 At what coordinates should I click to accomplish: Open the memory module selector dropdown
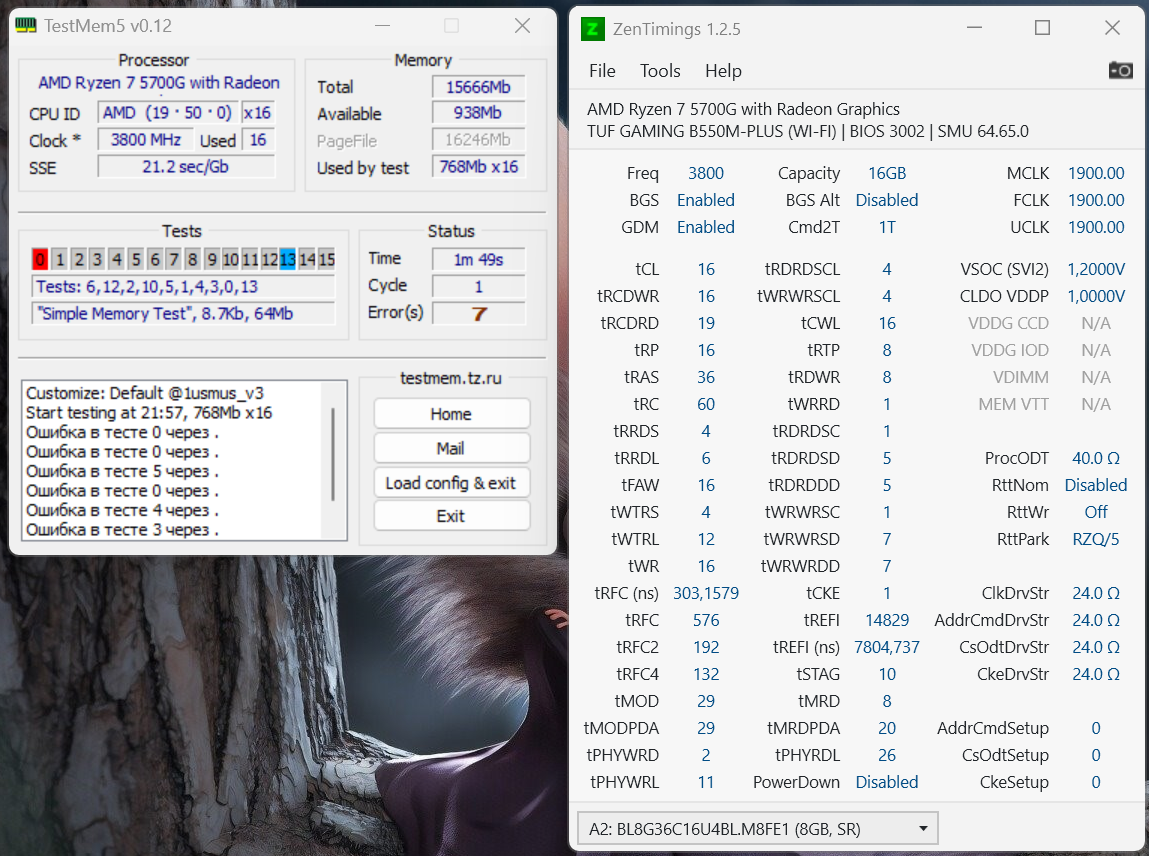point(758,829)
